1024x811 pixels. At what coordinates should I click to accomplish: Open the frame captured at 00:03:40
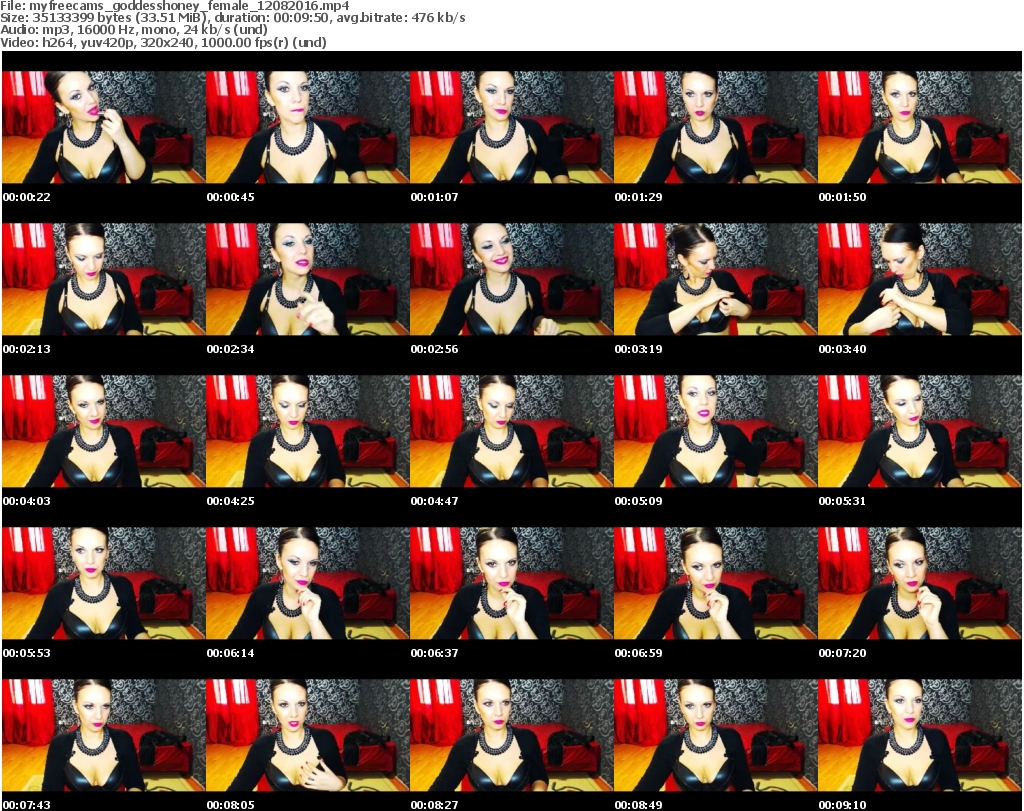(x=920, y=279)
